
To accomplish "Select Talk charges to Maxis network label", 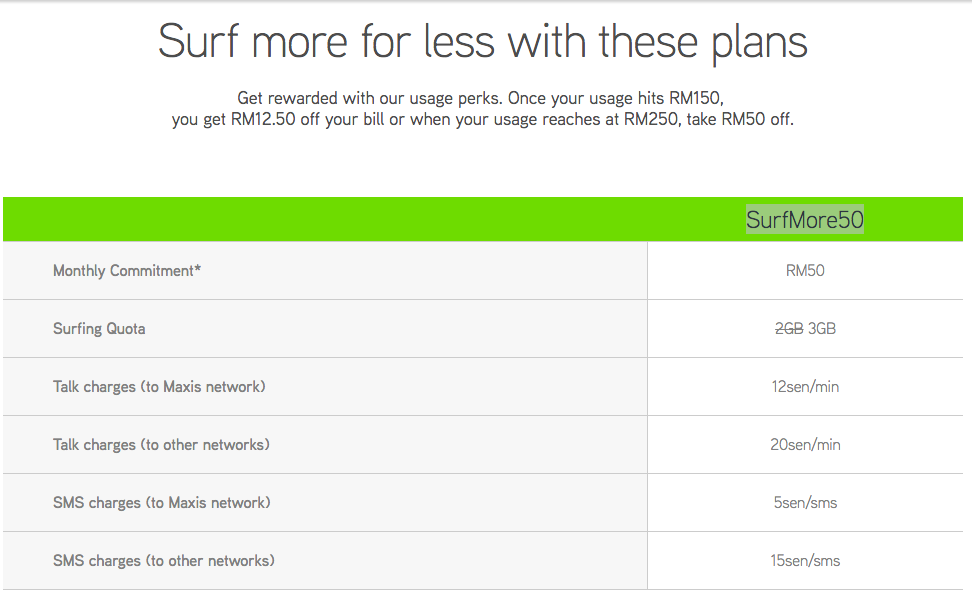I will (x=159, y=387).
